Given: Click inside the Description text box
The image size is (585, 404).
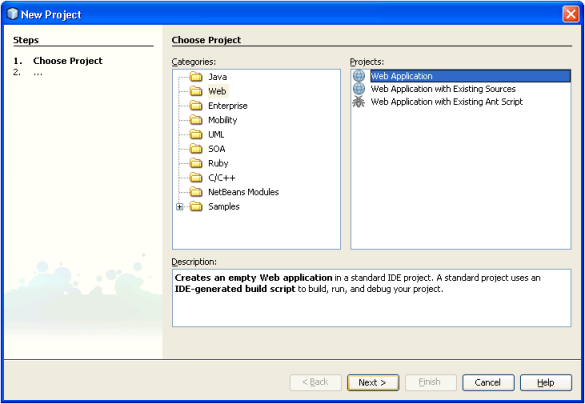Looking at the screenshot, I should 372,298.
